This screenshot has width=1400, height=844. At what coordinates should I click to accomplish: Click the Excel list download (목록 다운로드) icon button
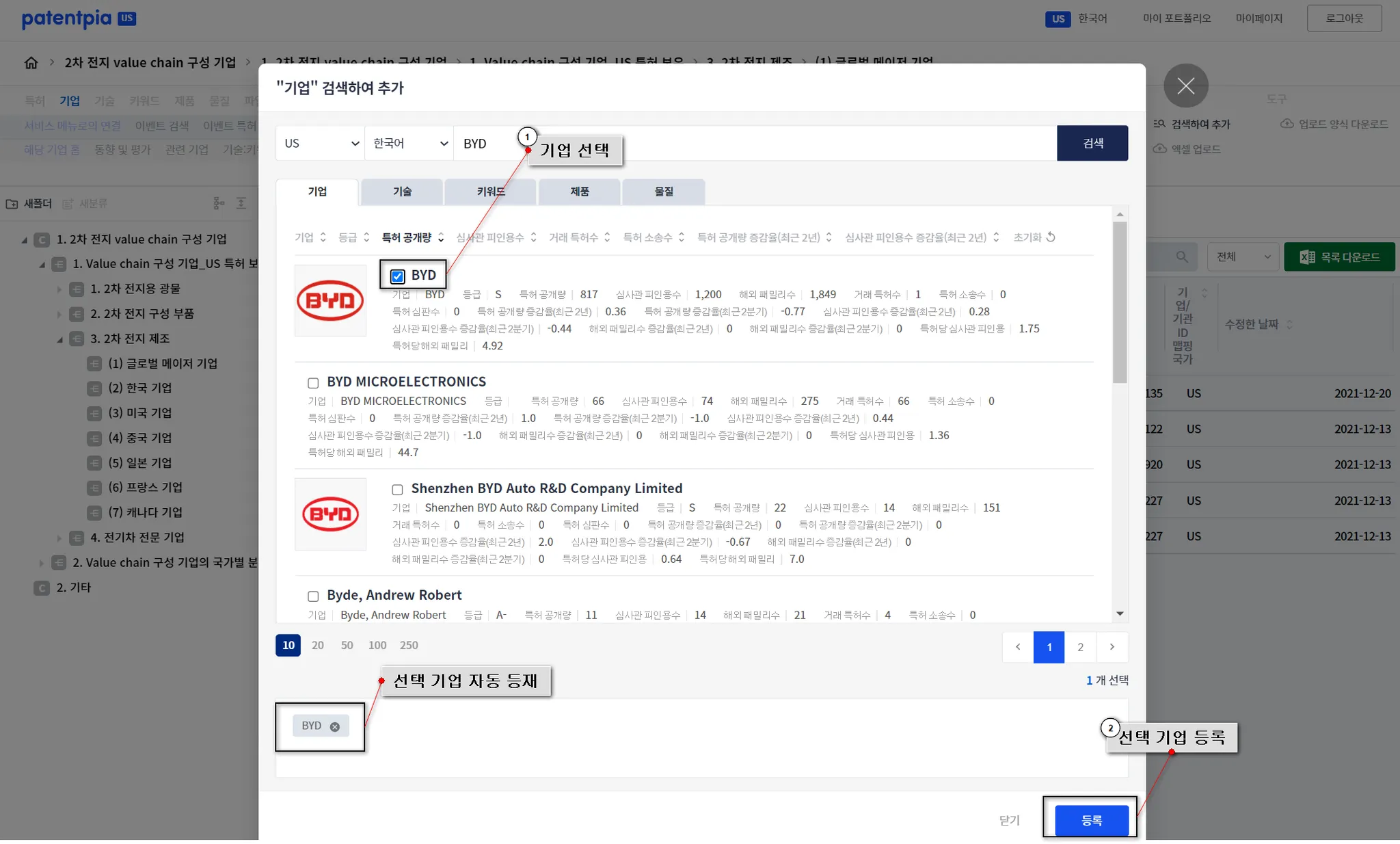pos(1338,256)
